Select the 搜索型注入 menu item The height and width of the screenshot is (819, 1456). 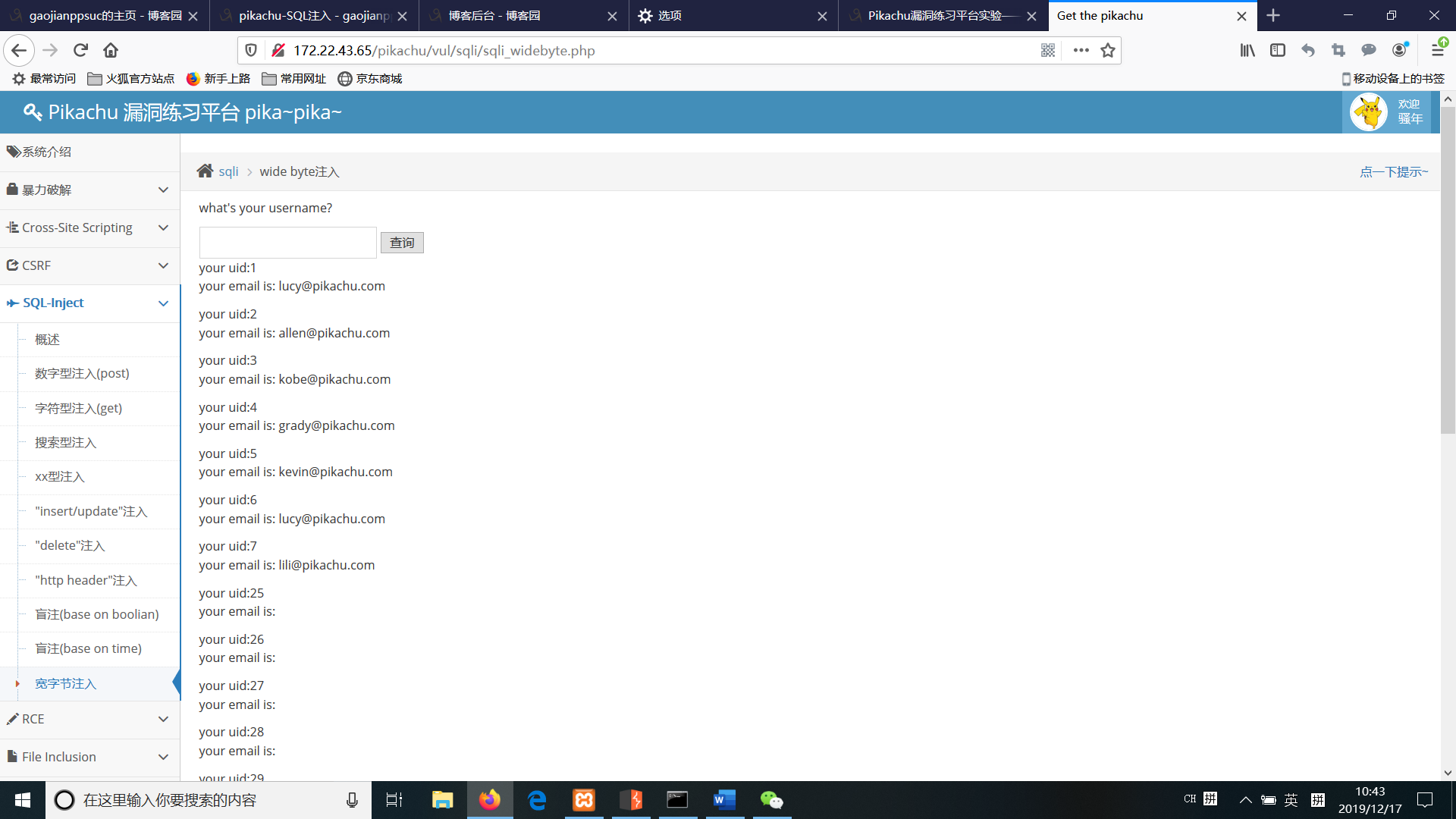click(65, 442)
